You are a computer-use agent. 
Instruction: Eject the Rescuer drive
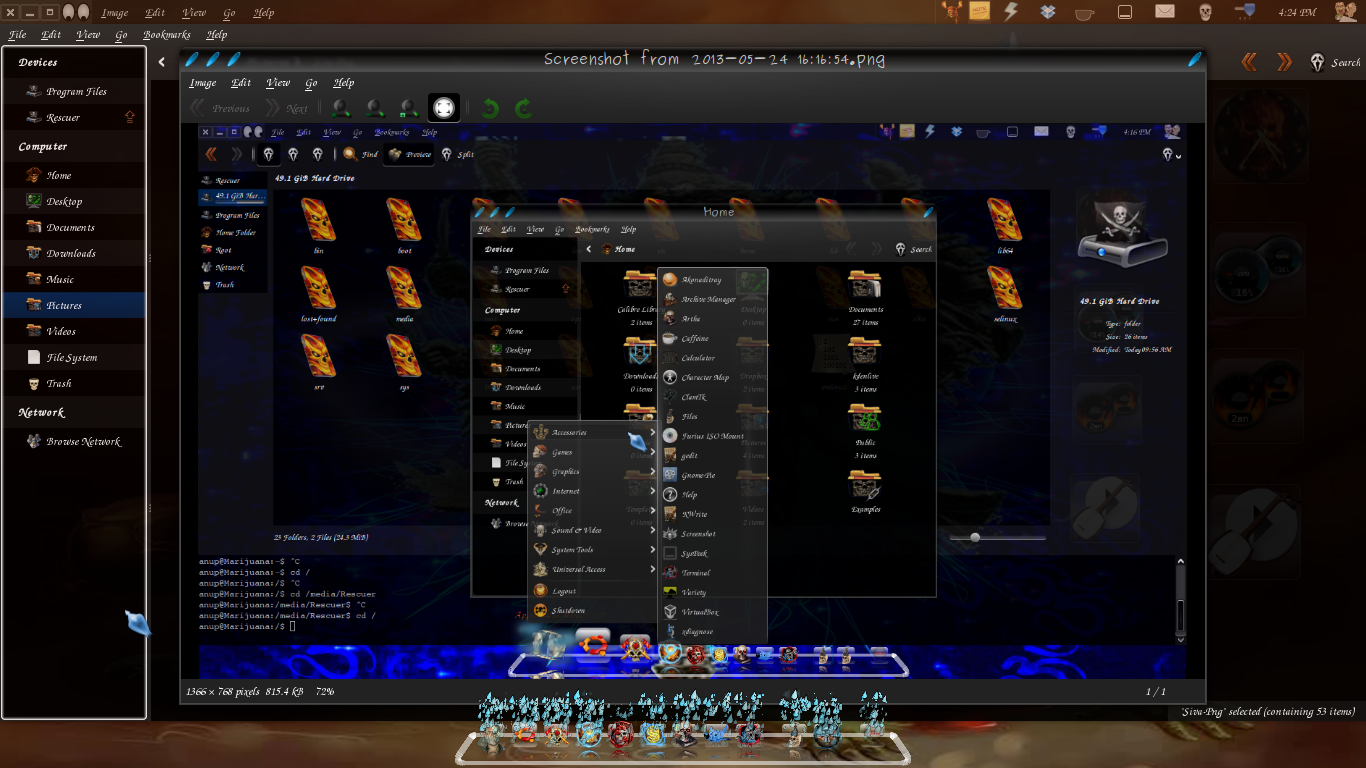coord(129,117)
